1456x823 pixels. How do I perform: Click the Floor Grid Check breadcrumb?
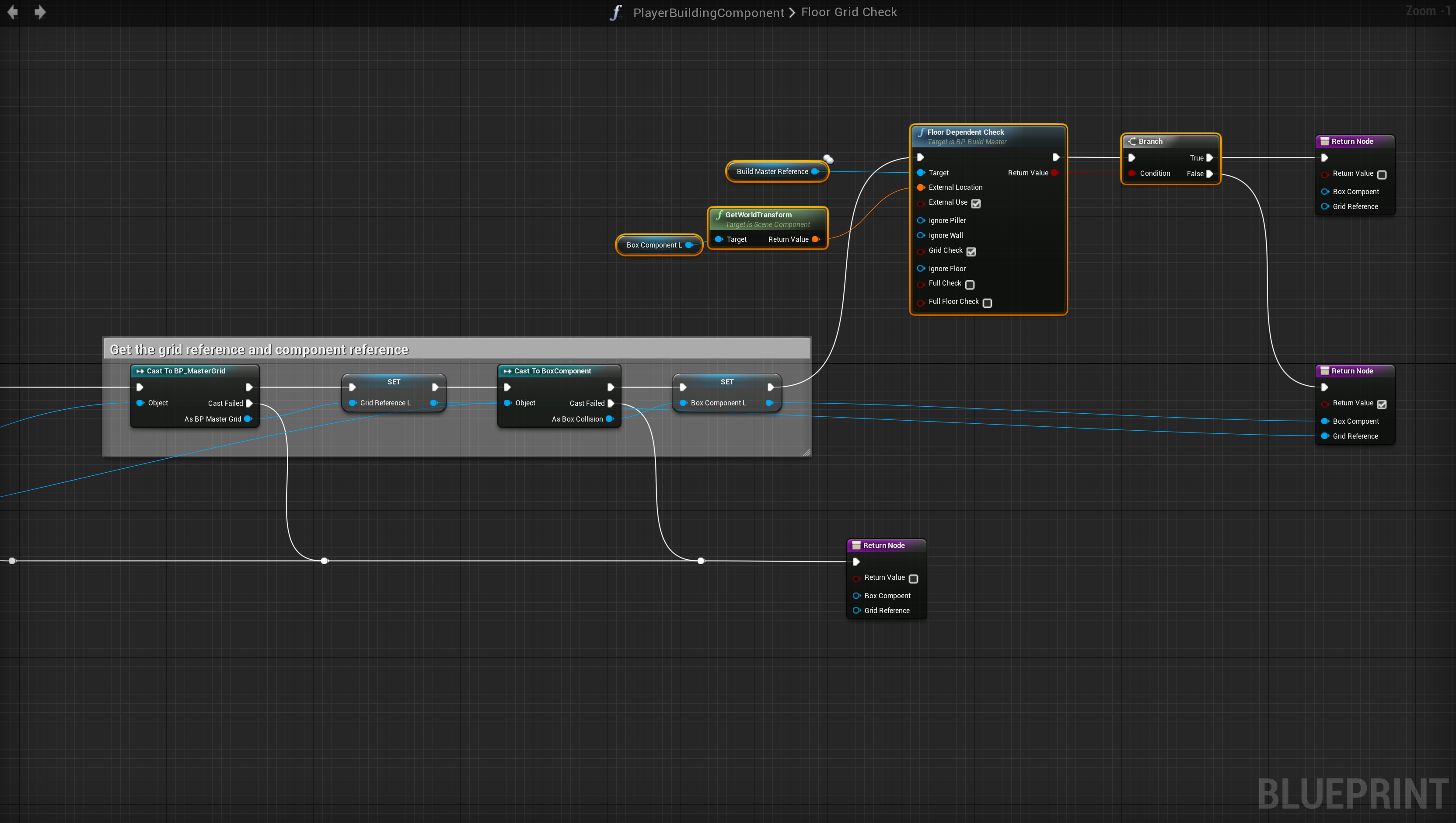[848, 12]
